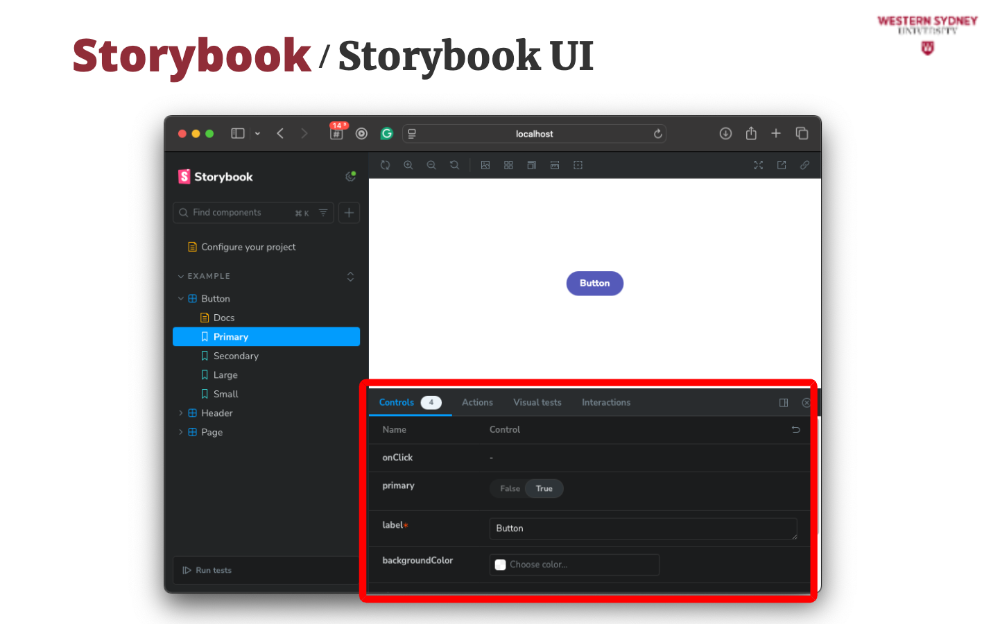This screenshot has height=624, width=1000.
Task: Click the zoom out icon in the canvas toolbar
Action: coord(431,165)
